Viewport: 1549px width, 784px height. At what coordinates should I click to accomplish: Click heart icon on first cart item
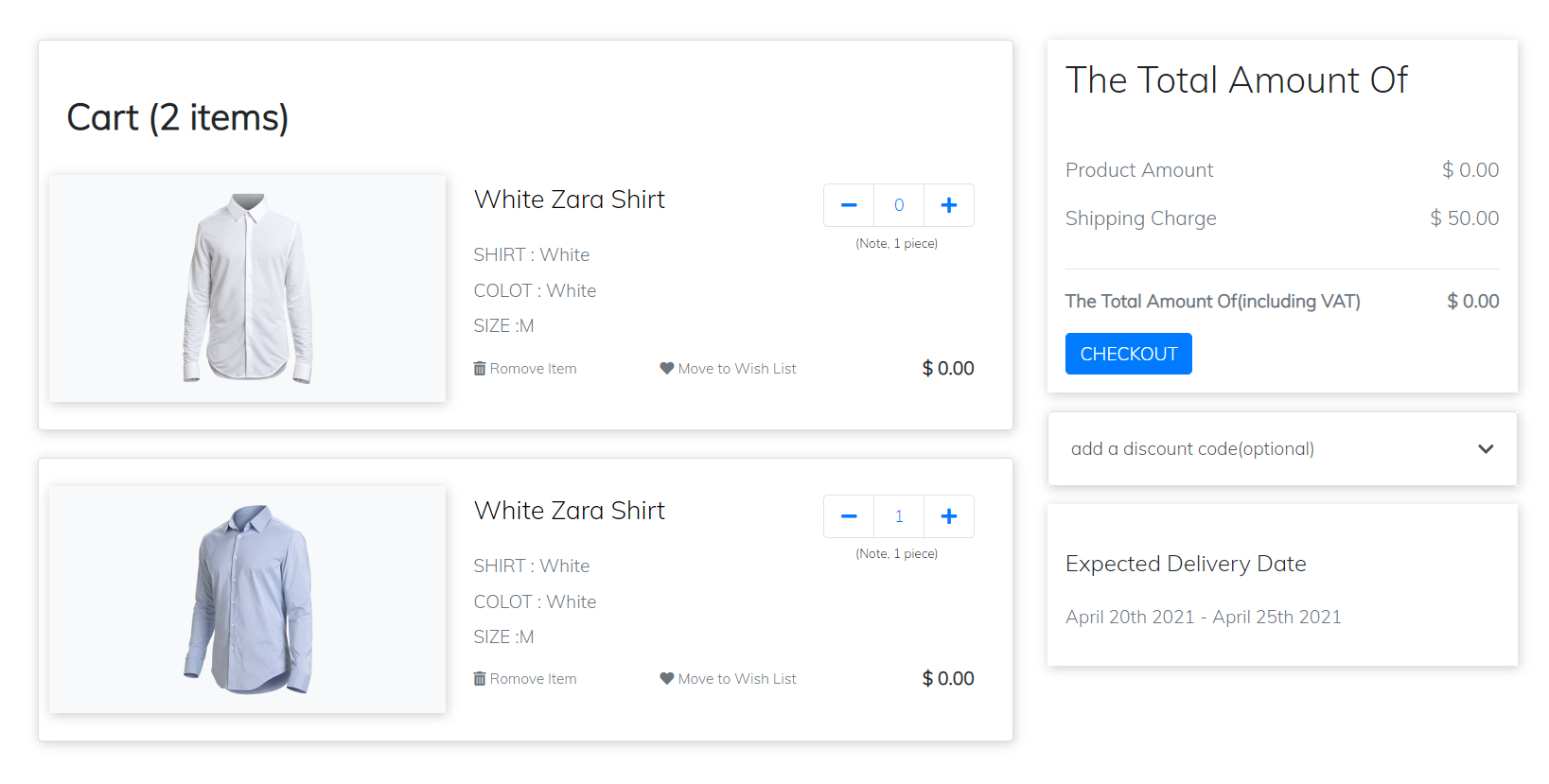point(667,368)
